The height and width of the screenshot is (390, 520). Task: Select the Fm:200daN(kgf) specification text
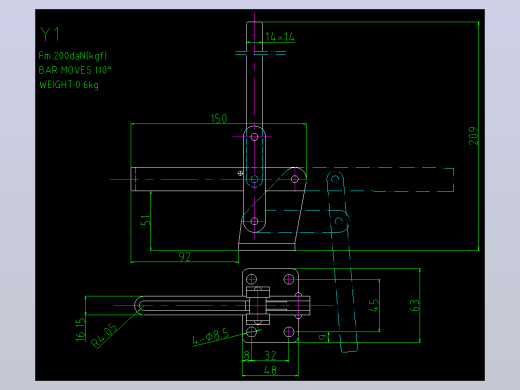pyautogui.click(x=73, y=56)
